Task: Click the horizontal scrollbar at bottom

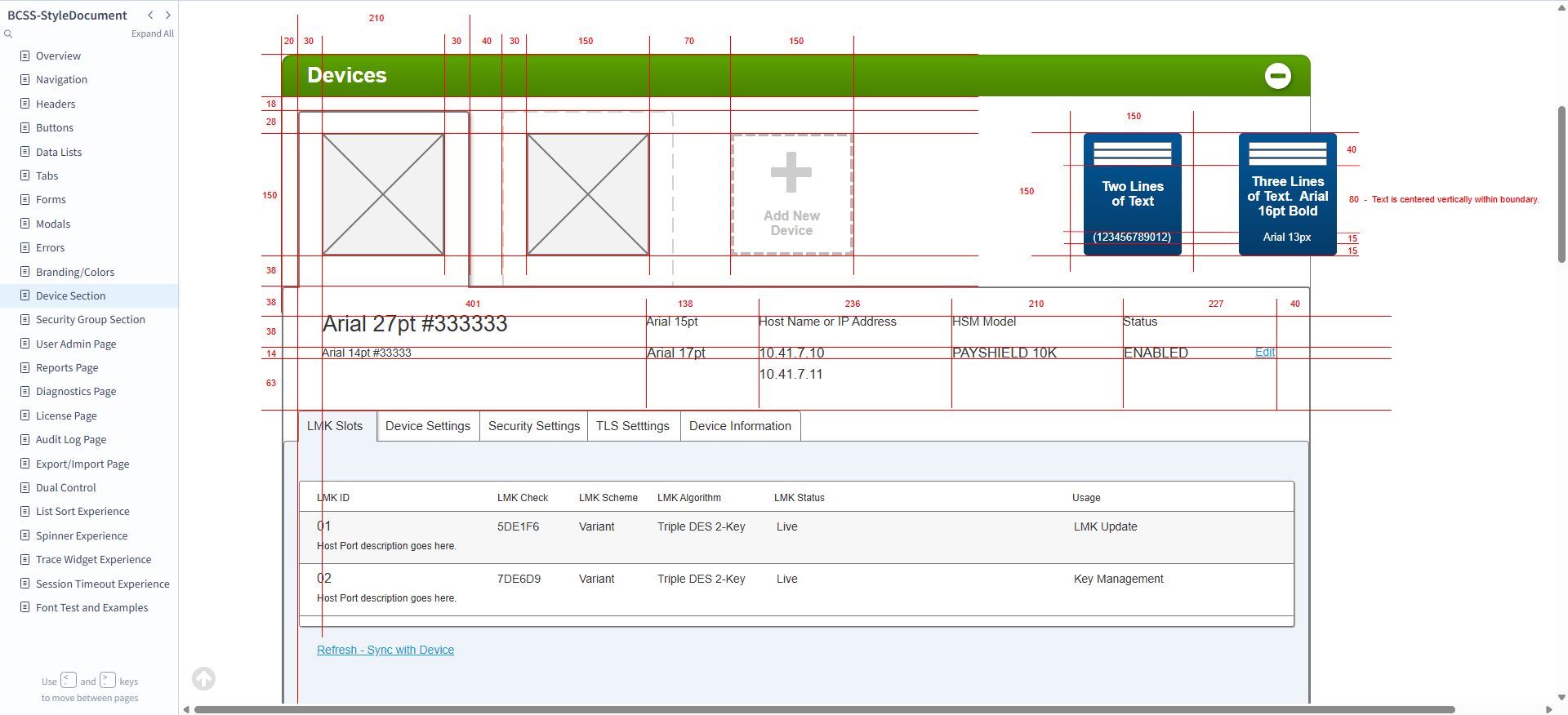Action: tap(825, 709)
